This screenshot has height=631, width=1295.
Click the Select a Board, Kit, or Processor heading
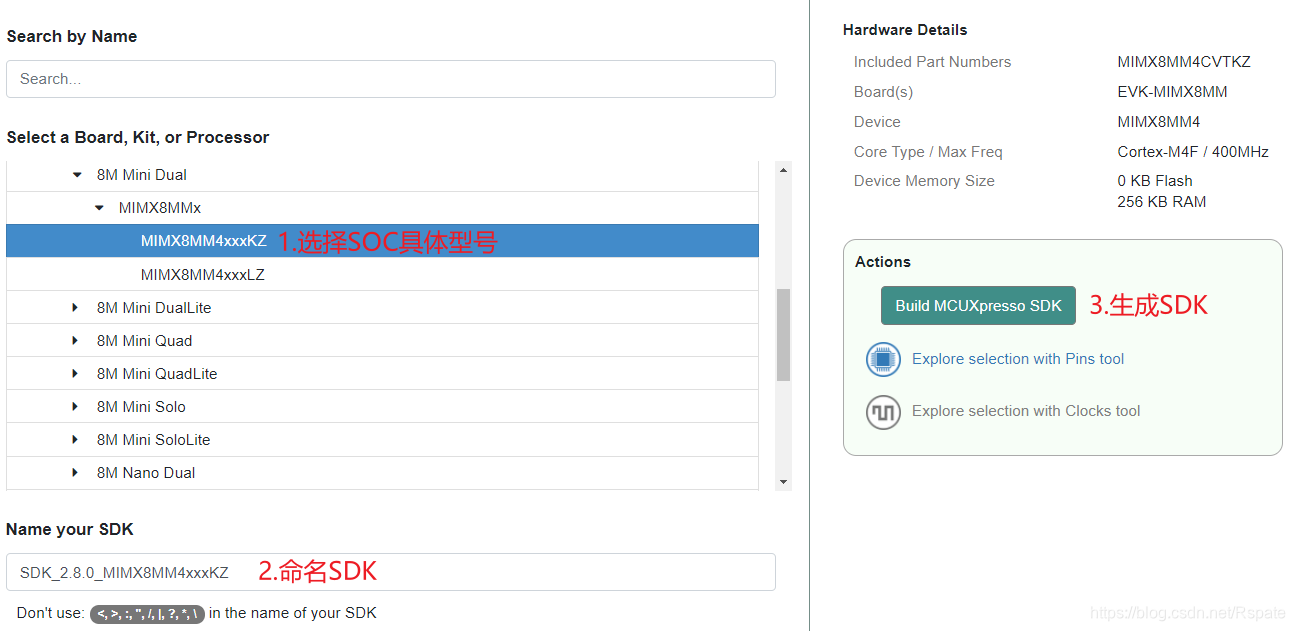(x=138, y=137)
